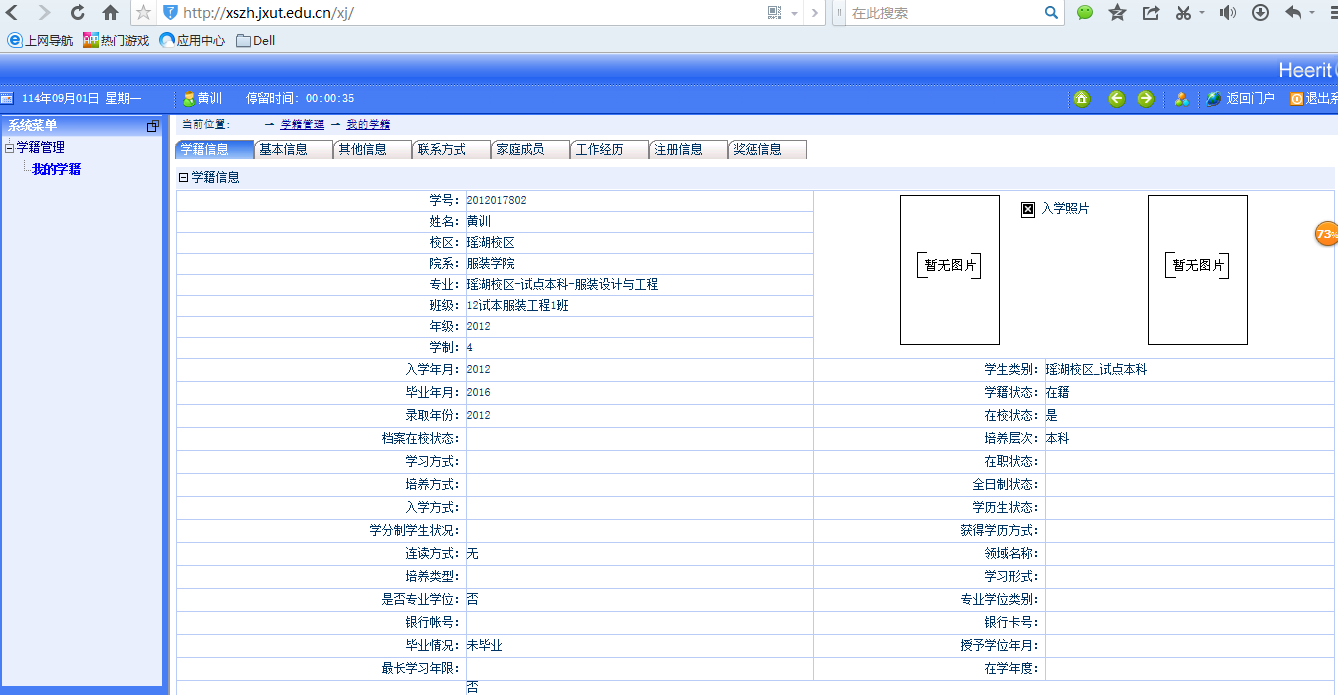Expand the dropdown next to the undo arrow icon

[x=1312, y=13]
